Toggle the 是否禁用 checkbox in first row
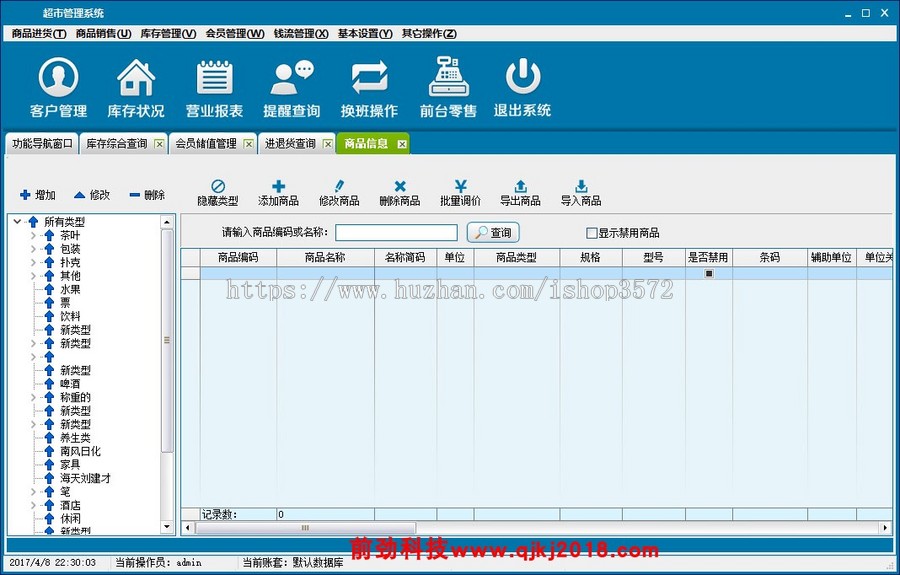 click(709, 274)
